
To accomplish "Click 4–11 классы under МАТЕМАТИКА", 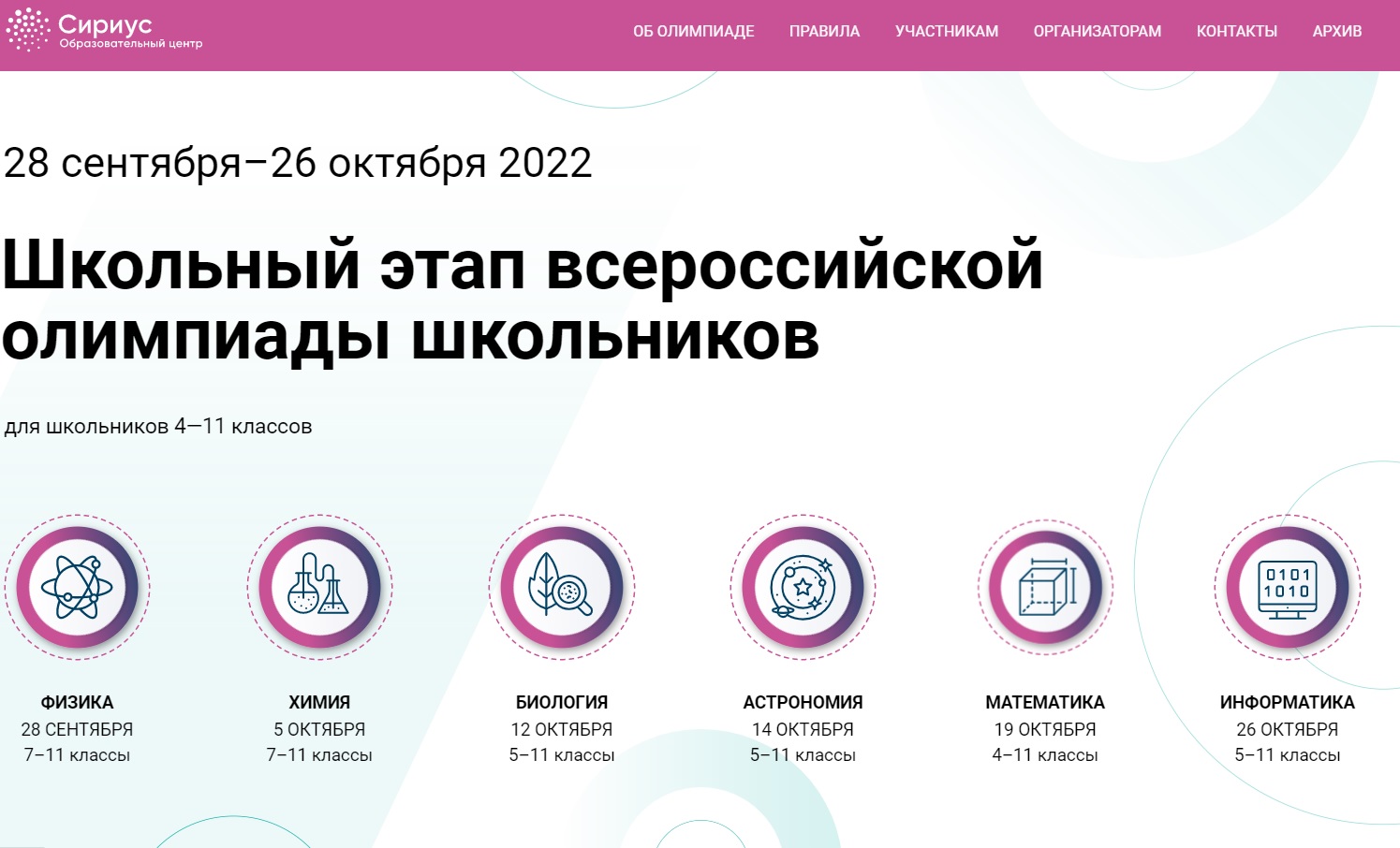I will click(x=1045, y=755).
